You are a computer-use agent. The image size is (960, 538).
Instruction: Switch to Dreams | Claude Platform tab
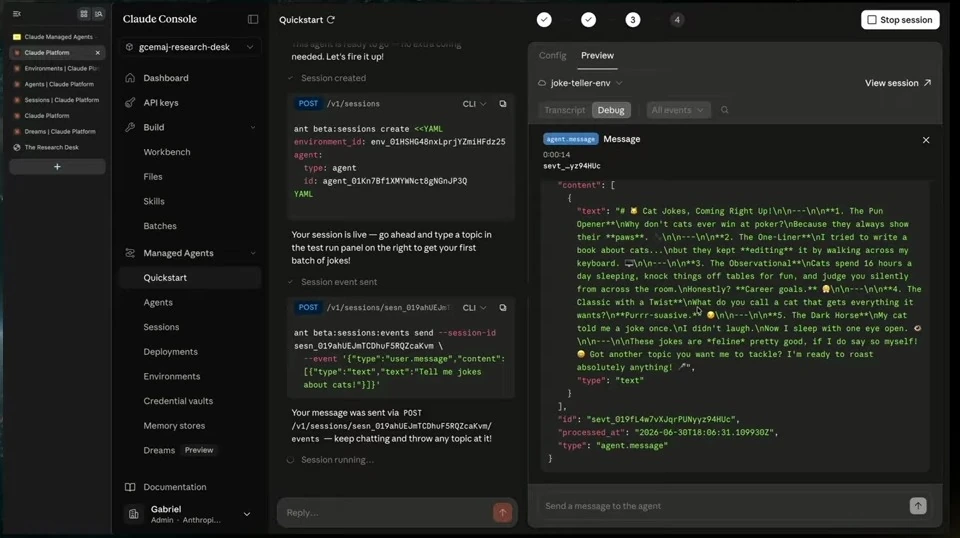click(57, 132)
